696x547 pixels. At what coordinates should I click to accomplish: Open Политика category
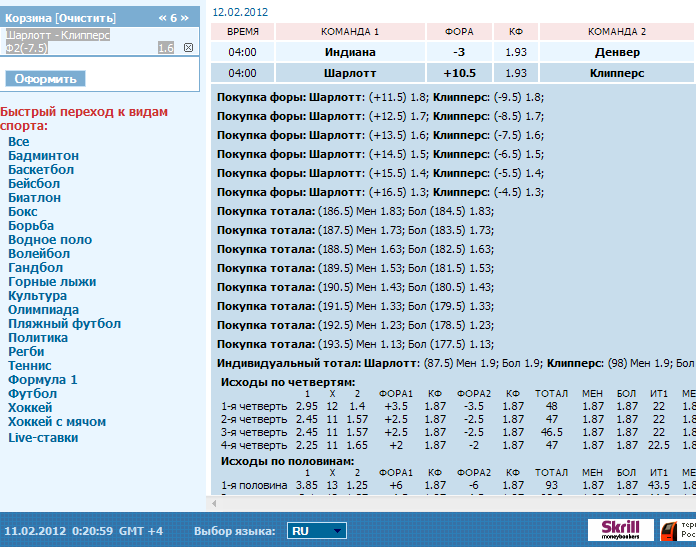(x=38, y=337)
